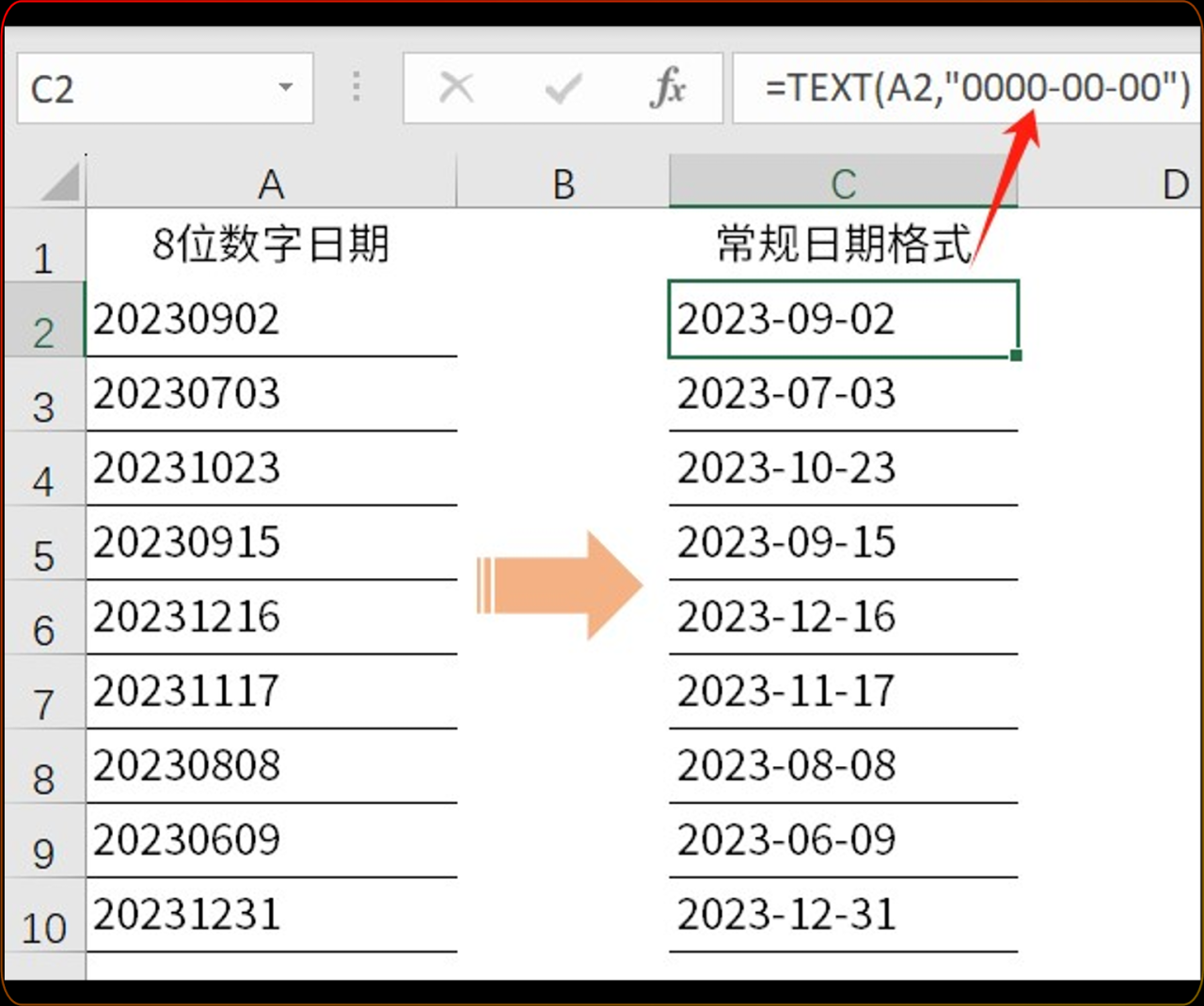Select row 7 header

click(x=43, y=692)
